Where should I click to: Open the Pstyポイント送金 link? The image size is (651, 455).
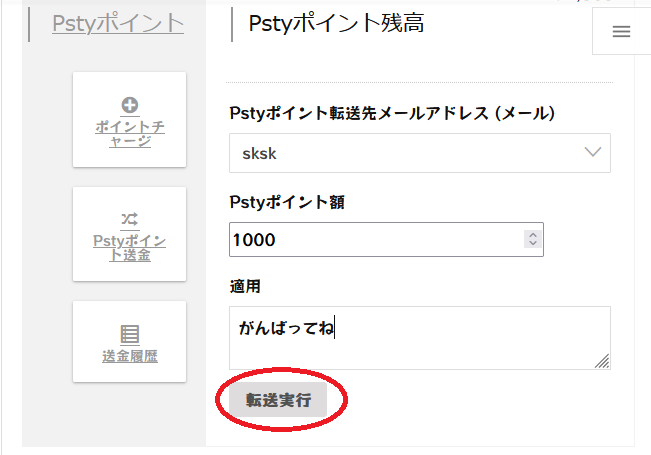click(130, 247)
